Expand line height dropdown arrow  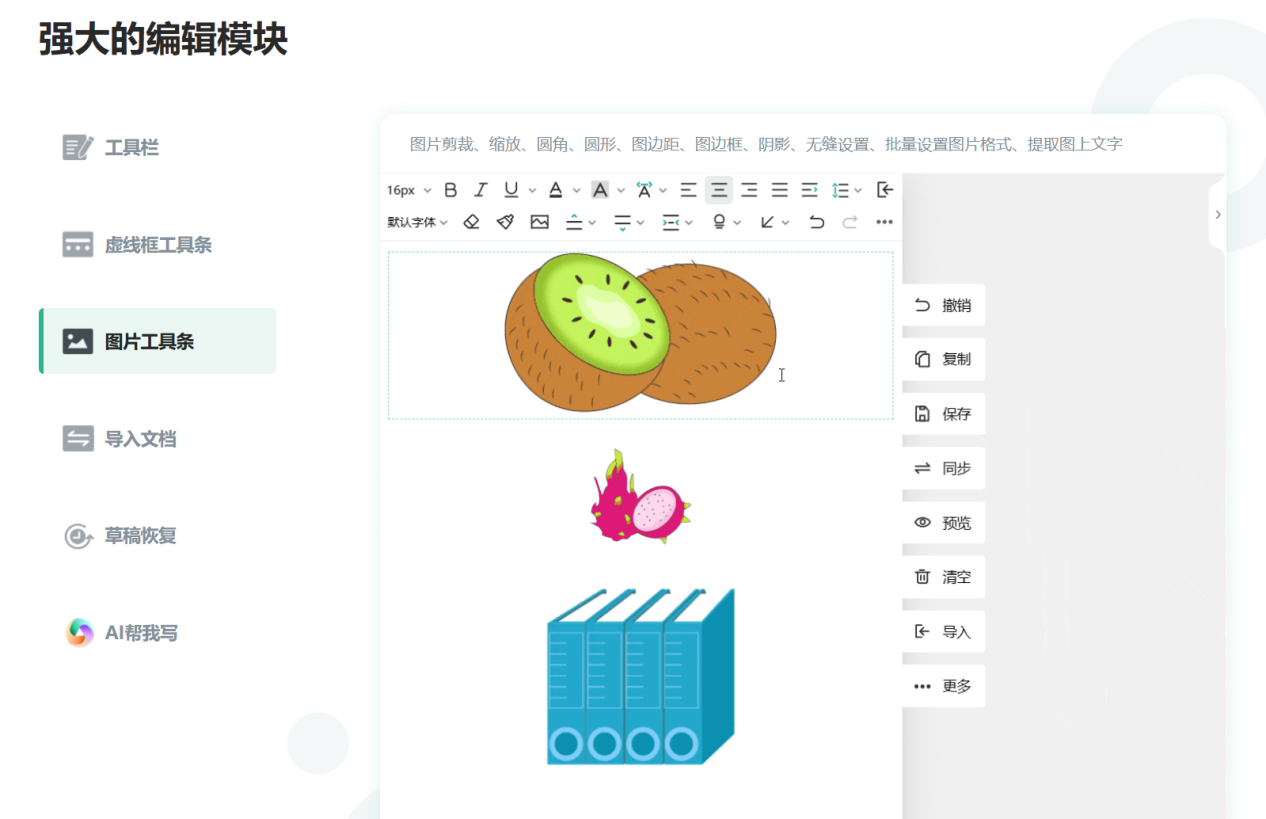coord(858,190)
